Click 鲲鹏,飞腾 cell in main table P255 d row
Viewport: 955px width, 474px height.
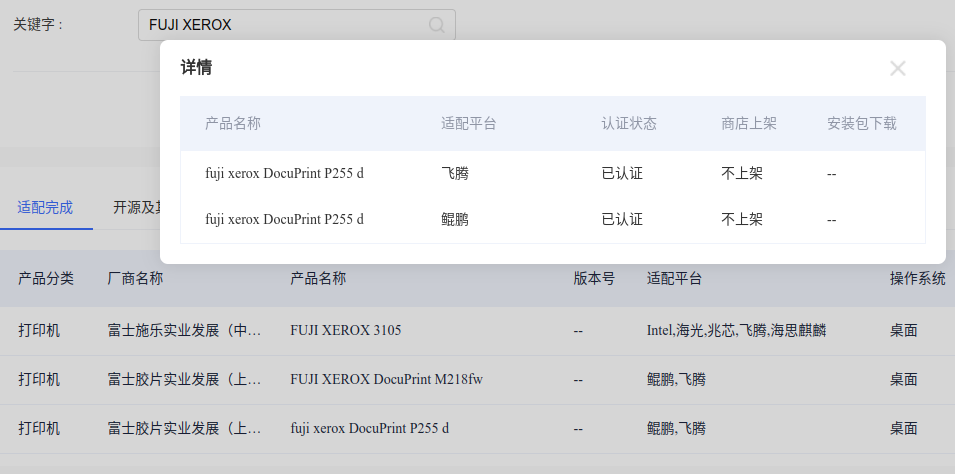click(676, 428)
